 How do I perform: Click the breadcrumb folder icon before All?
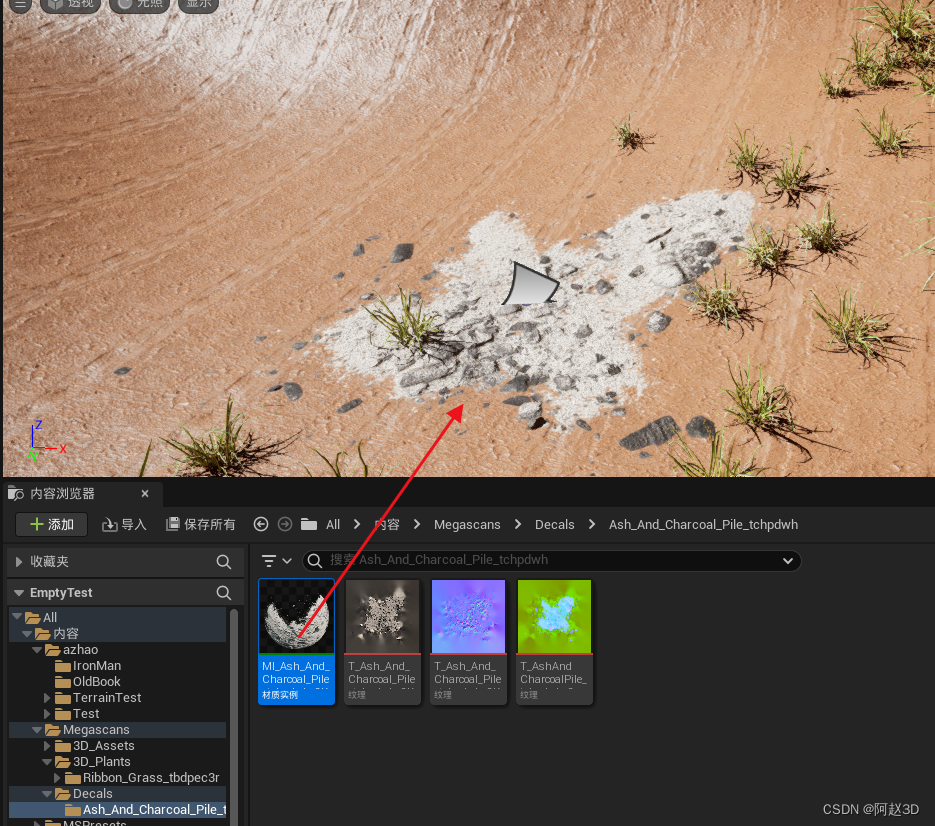point(309,524)
